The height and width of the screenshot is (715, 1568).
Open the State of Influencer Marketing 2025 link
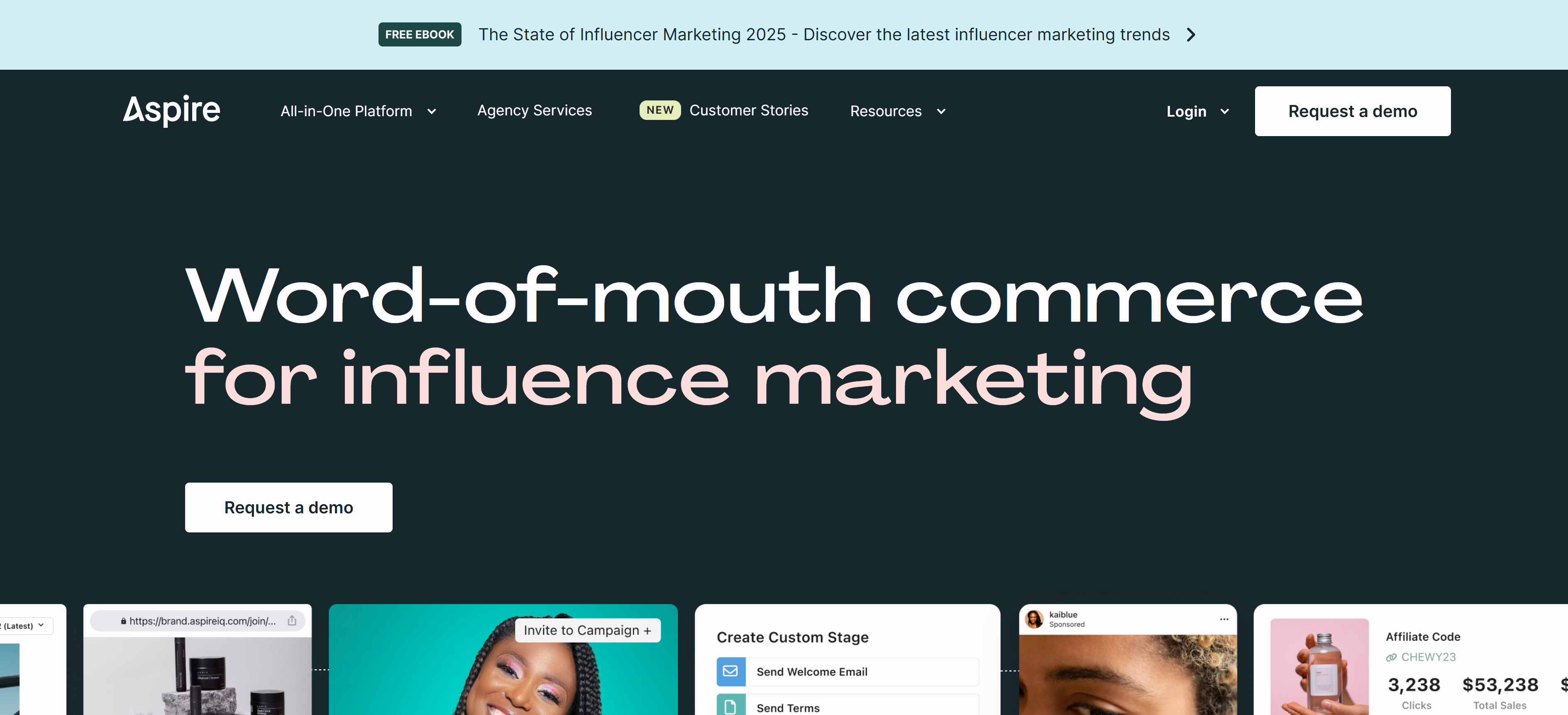(823, 35)
